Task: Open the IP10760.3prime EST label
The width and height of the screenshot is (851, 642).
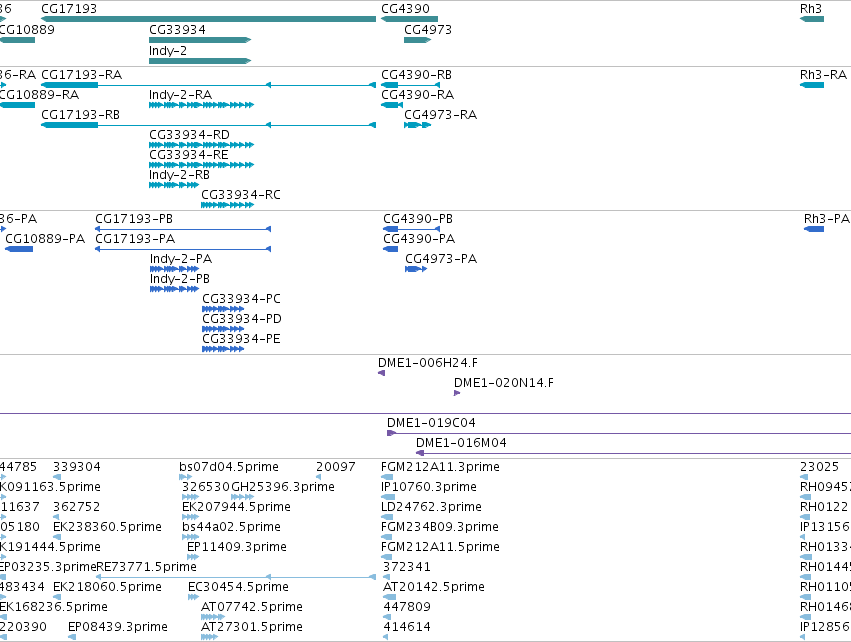Action: pyautogui.click(x=429, y=487)
